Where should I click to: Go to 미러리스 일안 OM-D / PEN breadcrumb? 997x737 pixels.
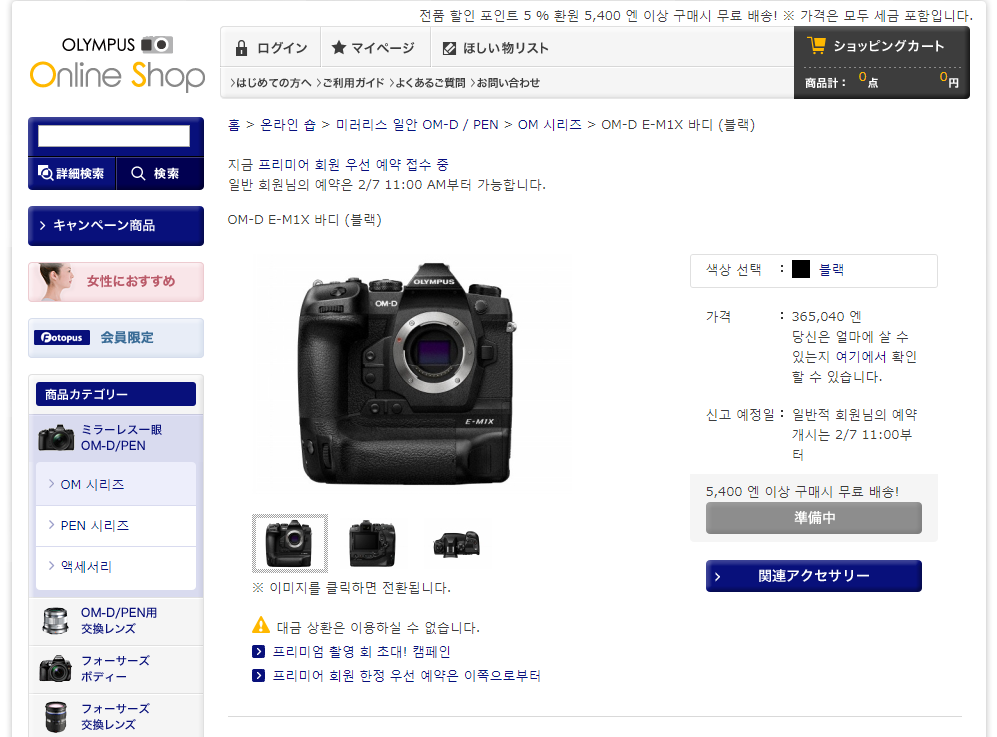coord(417,125)
